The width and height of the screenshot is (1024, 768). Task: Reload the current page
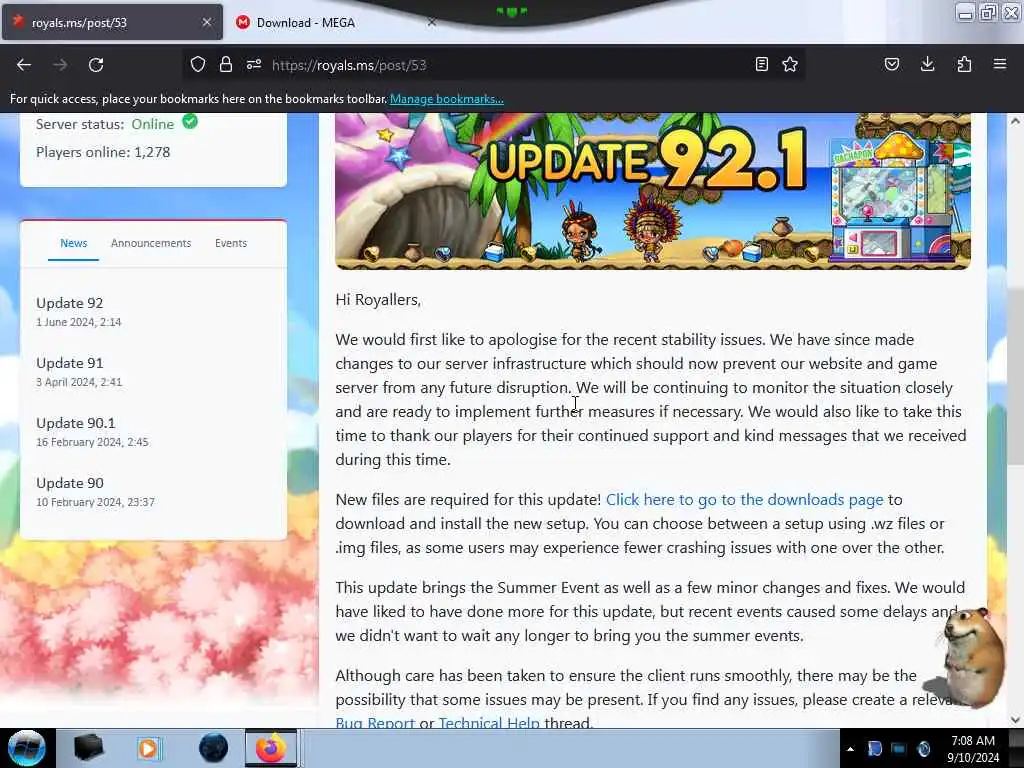[x=96, y=65]
